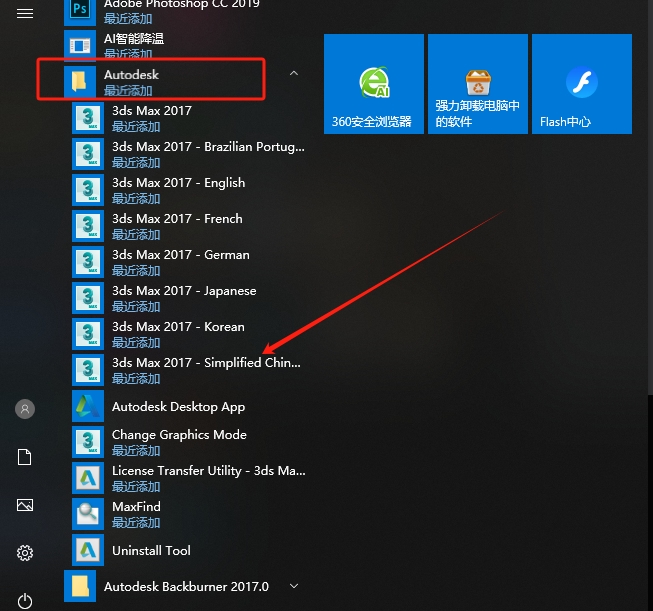
Task: Open Adobe Photoshop CC 2019
Action: tap(180, 8)
